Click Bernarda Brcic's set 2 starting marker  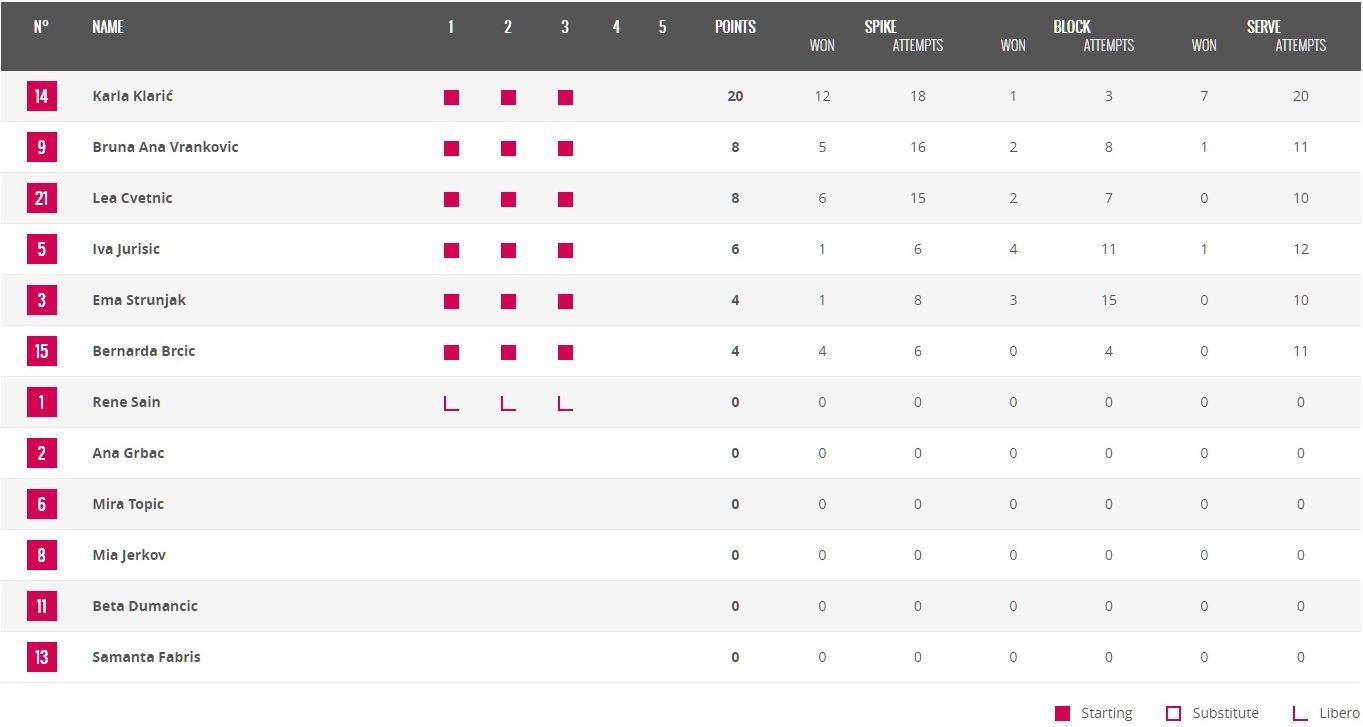pyautogui.click(x=508, y=352)
